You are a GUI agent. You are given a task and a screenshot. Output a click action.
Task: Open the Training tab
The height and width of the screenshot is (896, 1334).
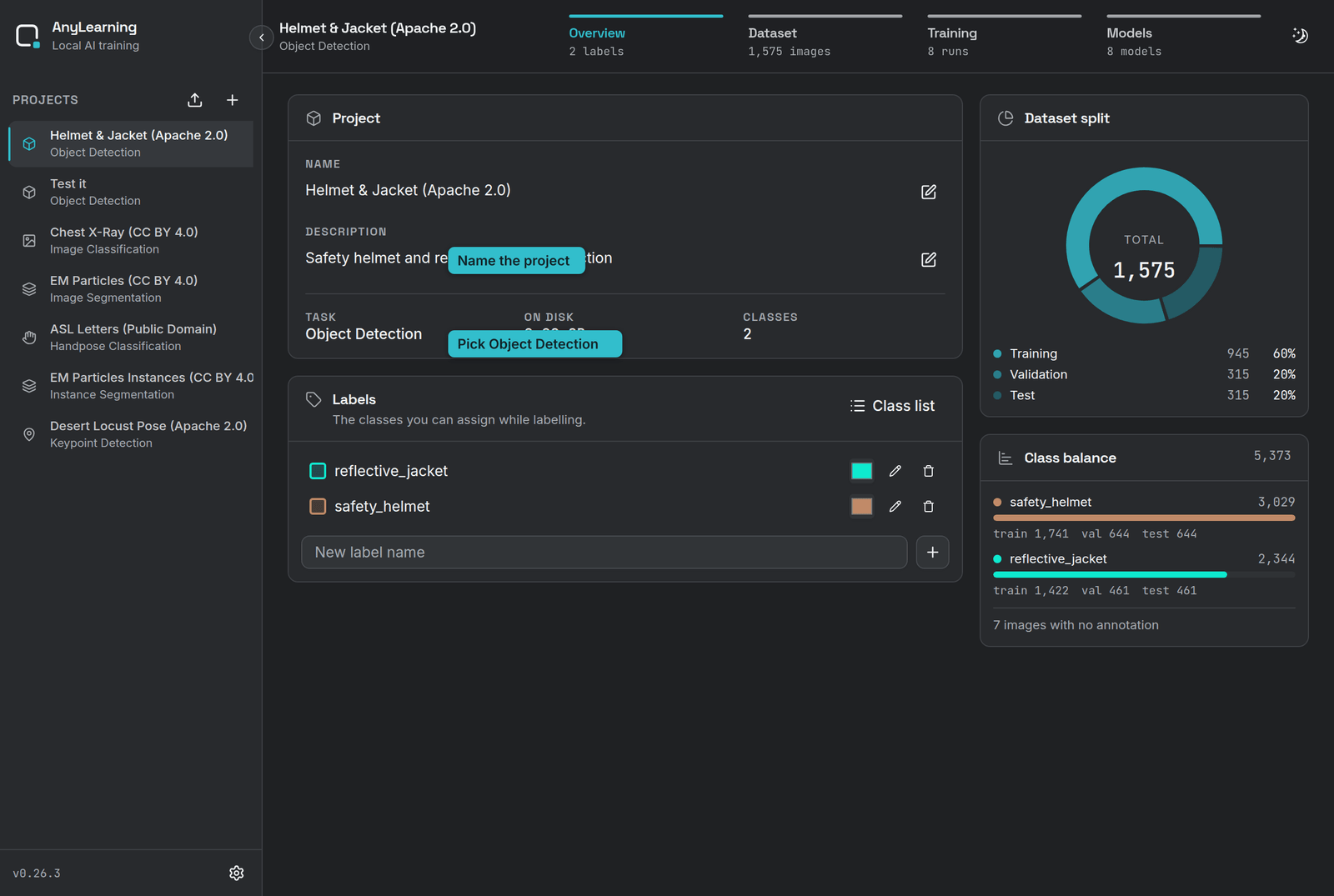[x=1005, y=38]
